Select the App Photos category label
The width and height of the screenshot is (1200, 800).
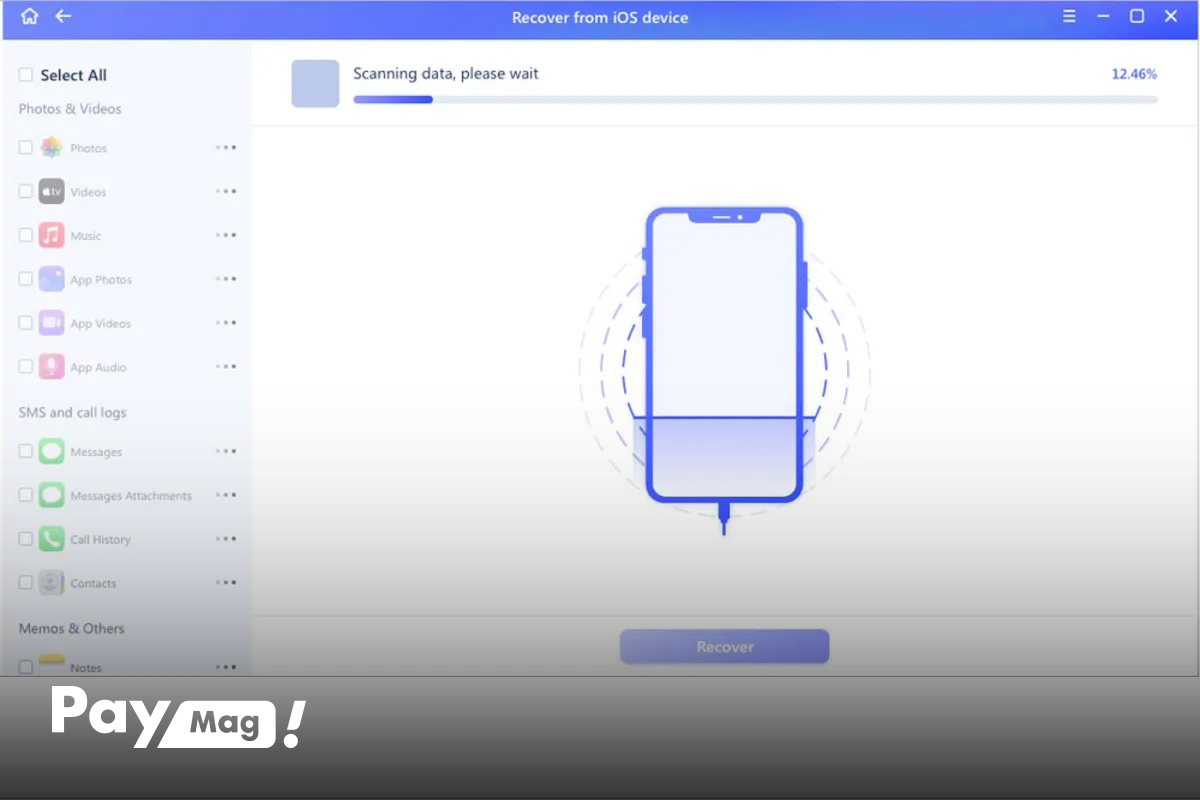(x=101, y=280)
